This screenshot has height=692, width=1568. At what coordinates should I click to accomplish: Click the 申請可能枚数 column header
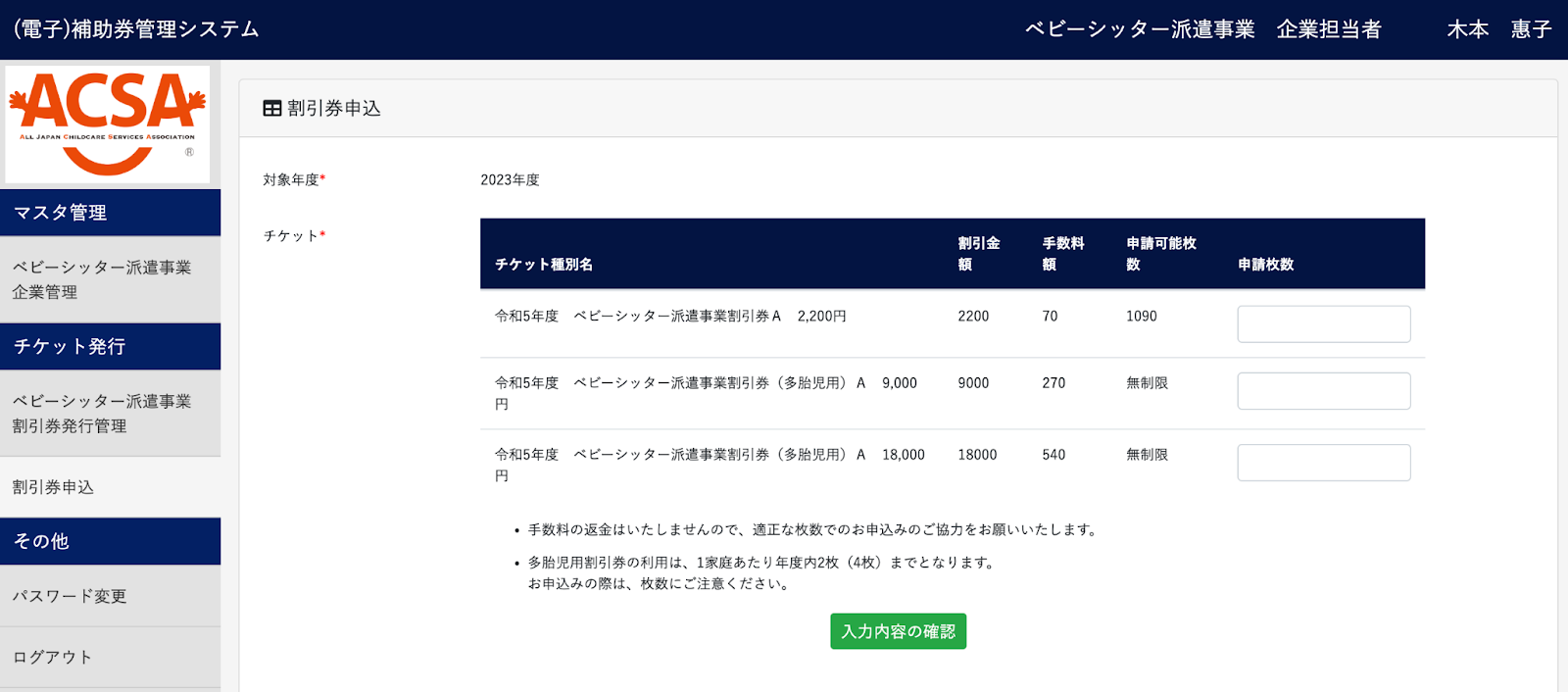click(1161, 254)
